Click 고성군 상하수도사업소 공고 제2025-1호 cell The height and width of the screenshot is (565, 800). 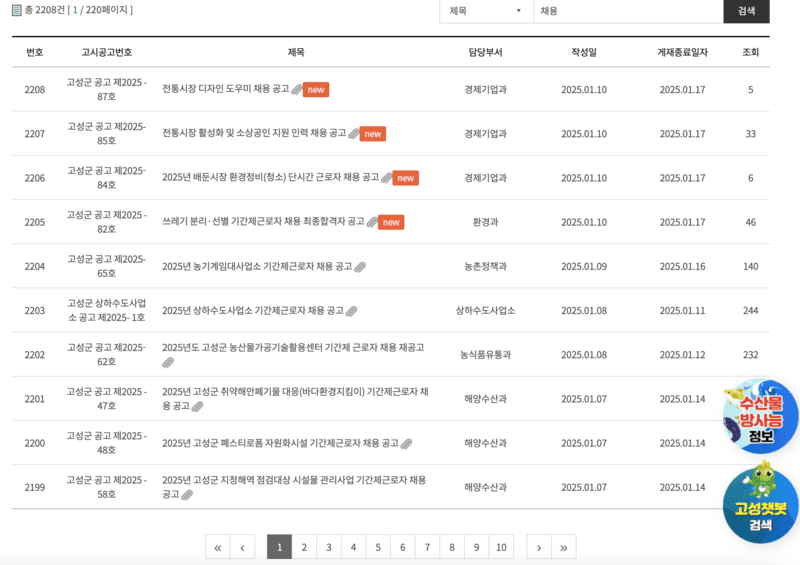(x=107, y=310)
